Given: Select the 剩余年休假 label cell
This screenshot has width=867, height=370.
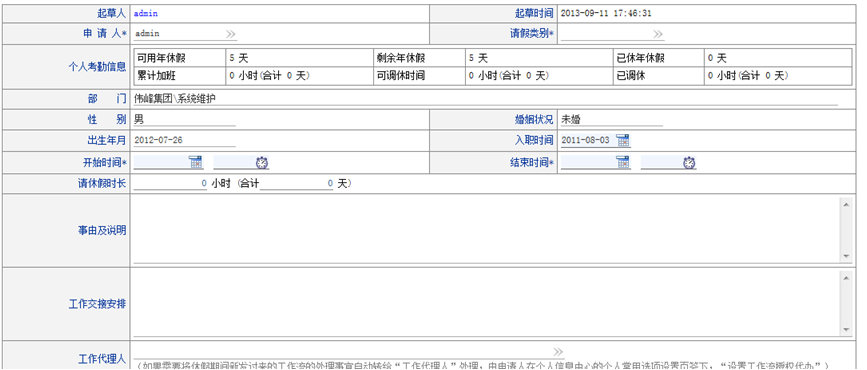Looking at the screenshot, I should click(x=419, y=58).
